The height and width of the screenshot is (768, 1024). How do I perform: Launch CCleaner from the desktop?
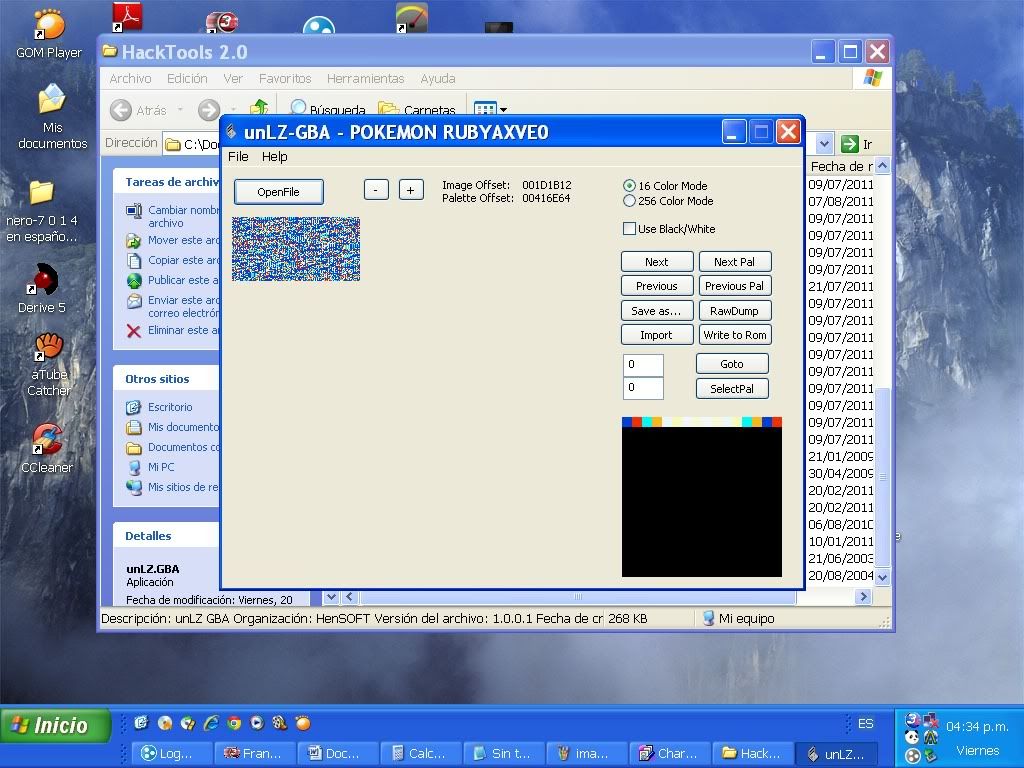tap(47, 448)
